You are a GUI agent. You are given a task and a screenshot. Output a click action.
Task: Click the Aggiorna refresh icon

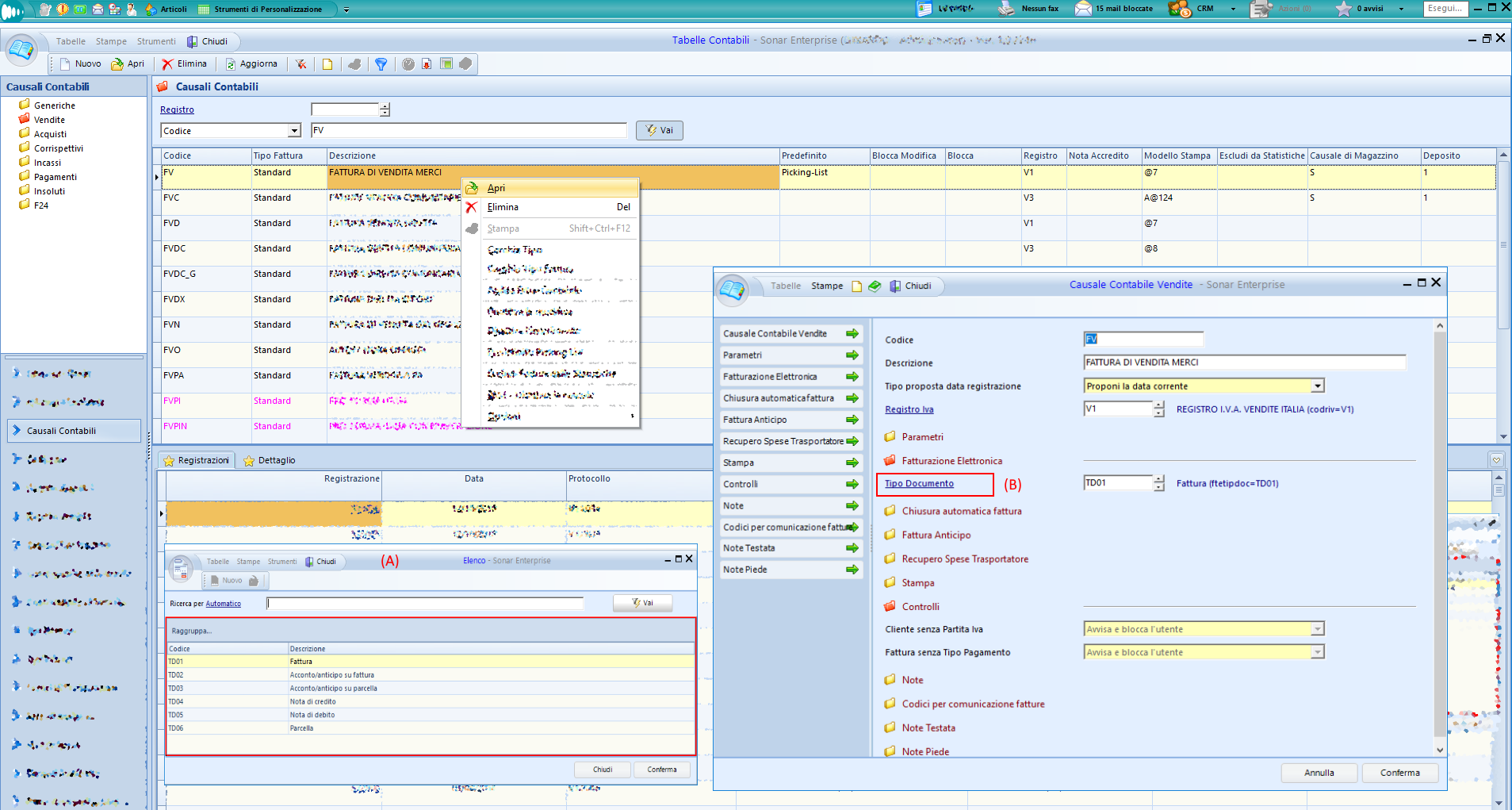tap(231, 64)
